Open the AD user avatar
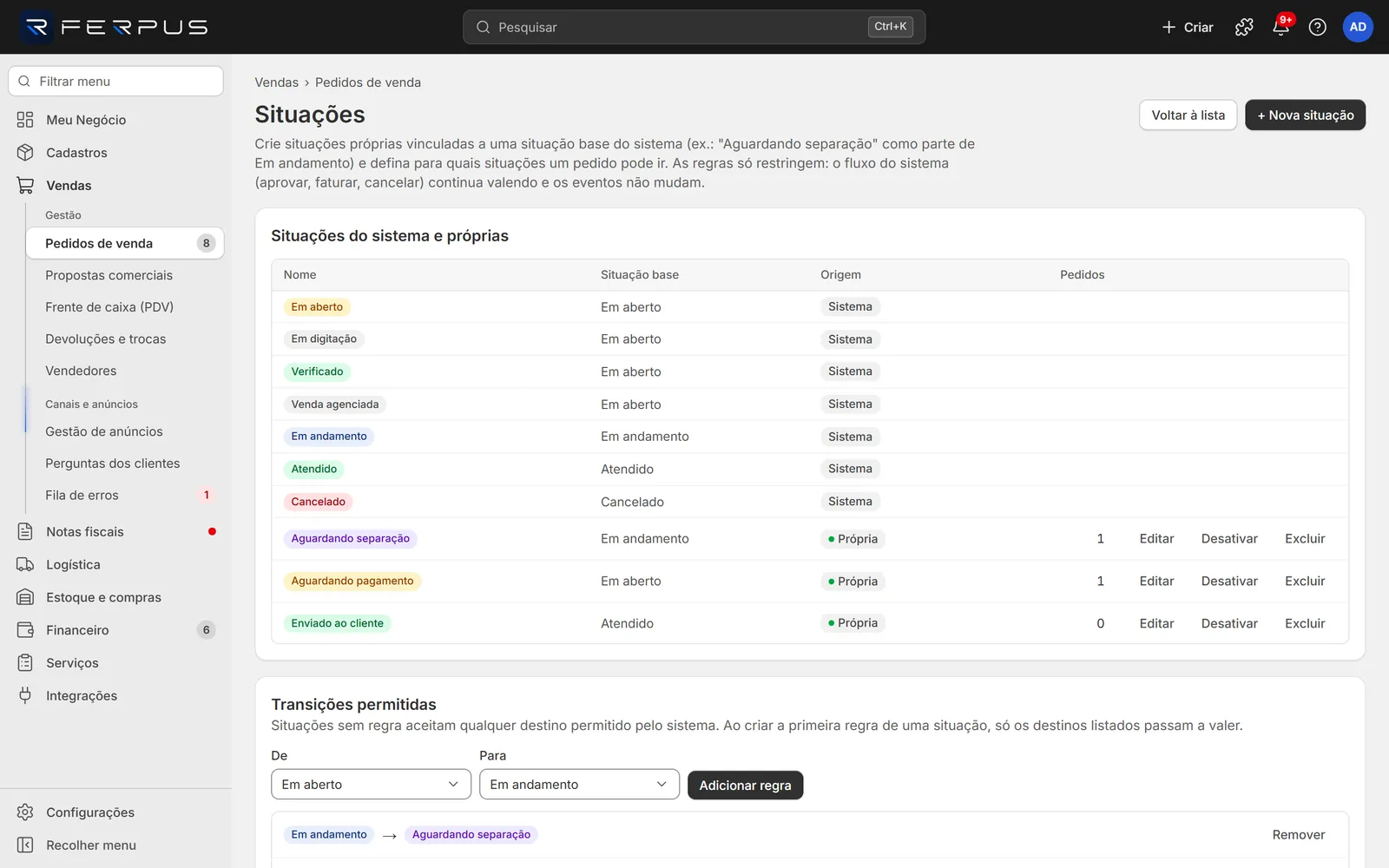This screenshot has height=868, width=1389. [1358, 27]
